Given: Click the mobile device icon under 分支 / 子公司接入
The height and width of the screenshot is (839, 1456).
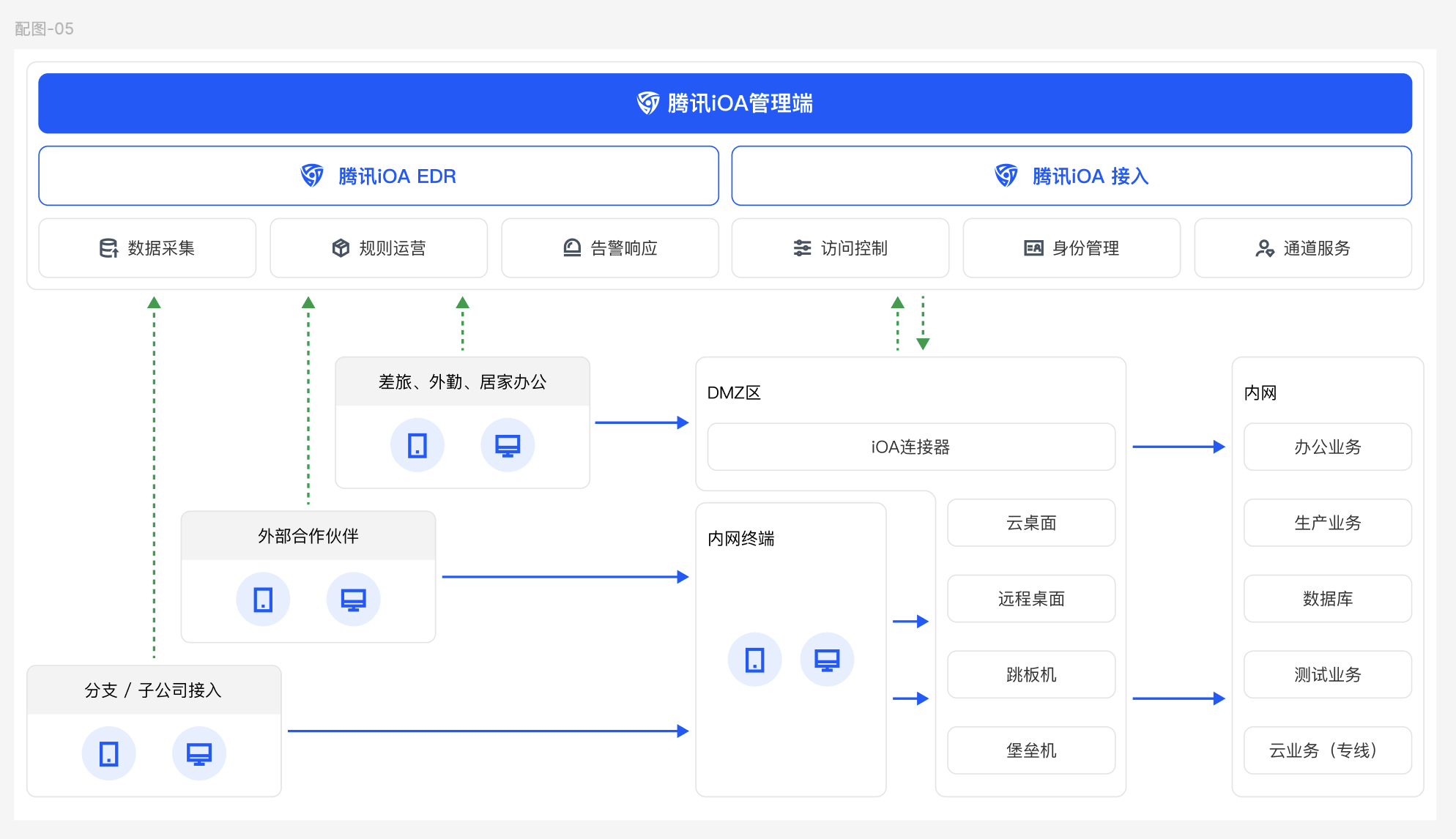Looking at the screenshot, I should tap(109, 753).
